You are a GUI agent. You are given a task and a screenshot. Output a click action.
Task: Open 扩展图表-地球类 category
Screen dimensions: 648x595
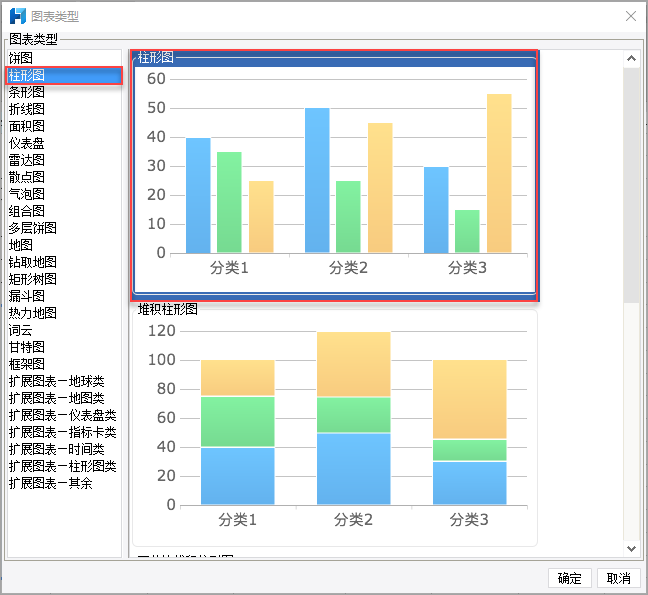click(64, 381)
